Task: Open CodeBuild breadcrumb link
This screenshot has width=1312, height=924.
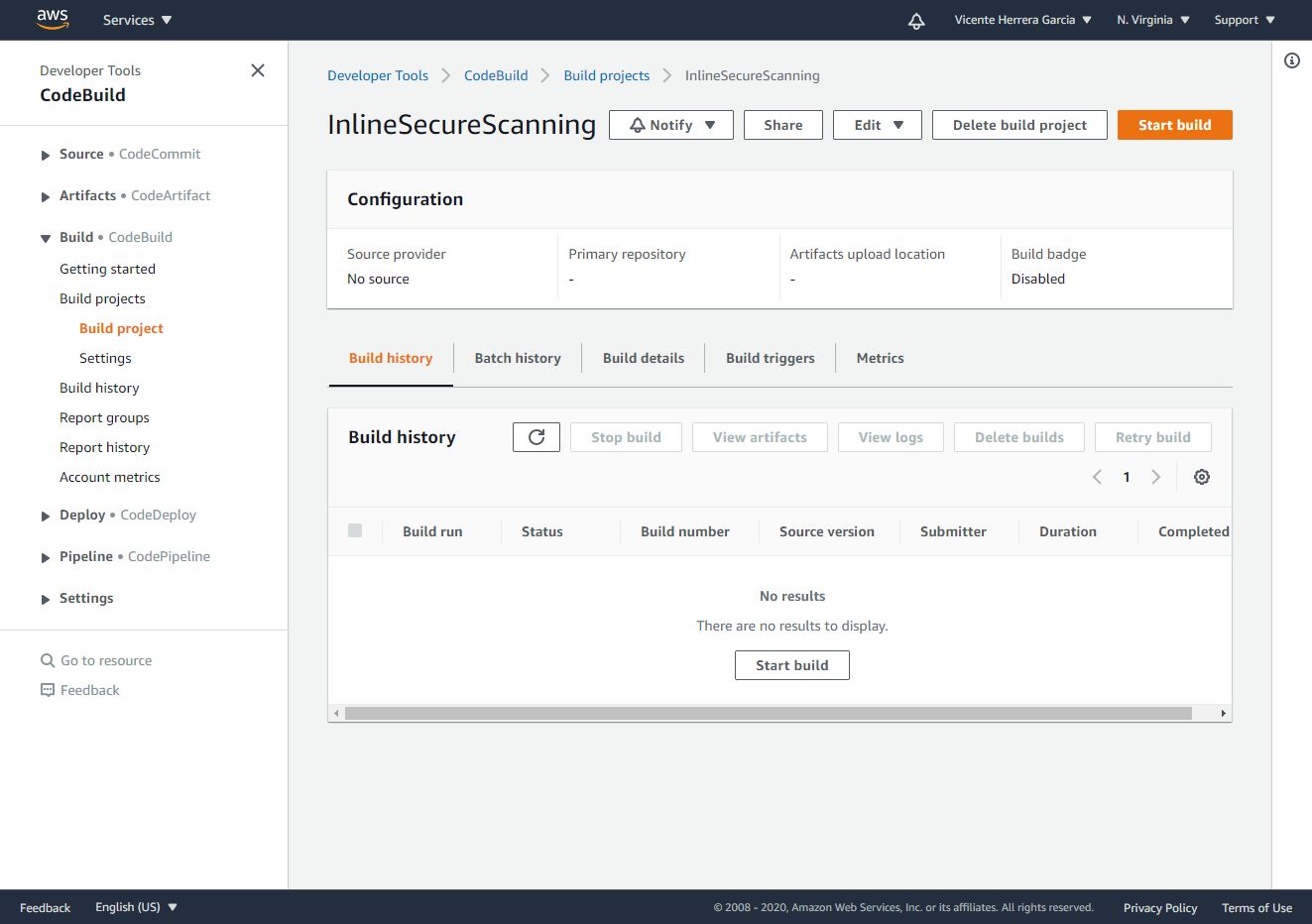Action: click(496, 75)
